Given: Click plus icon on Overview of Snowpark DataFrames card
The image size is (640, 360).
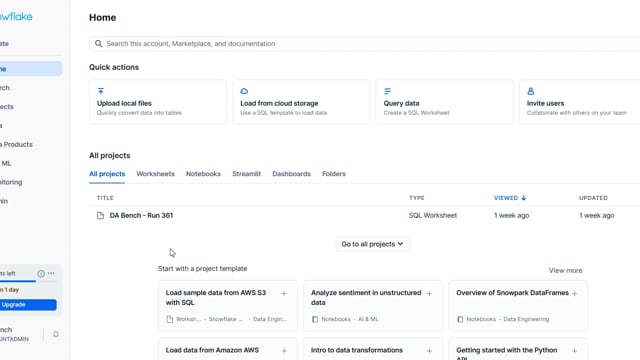Looking at the screenshot, I should (x=575, y=293).
